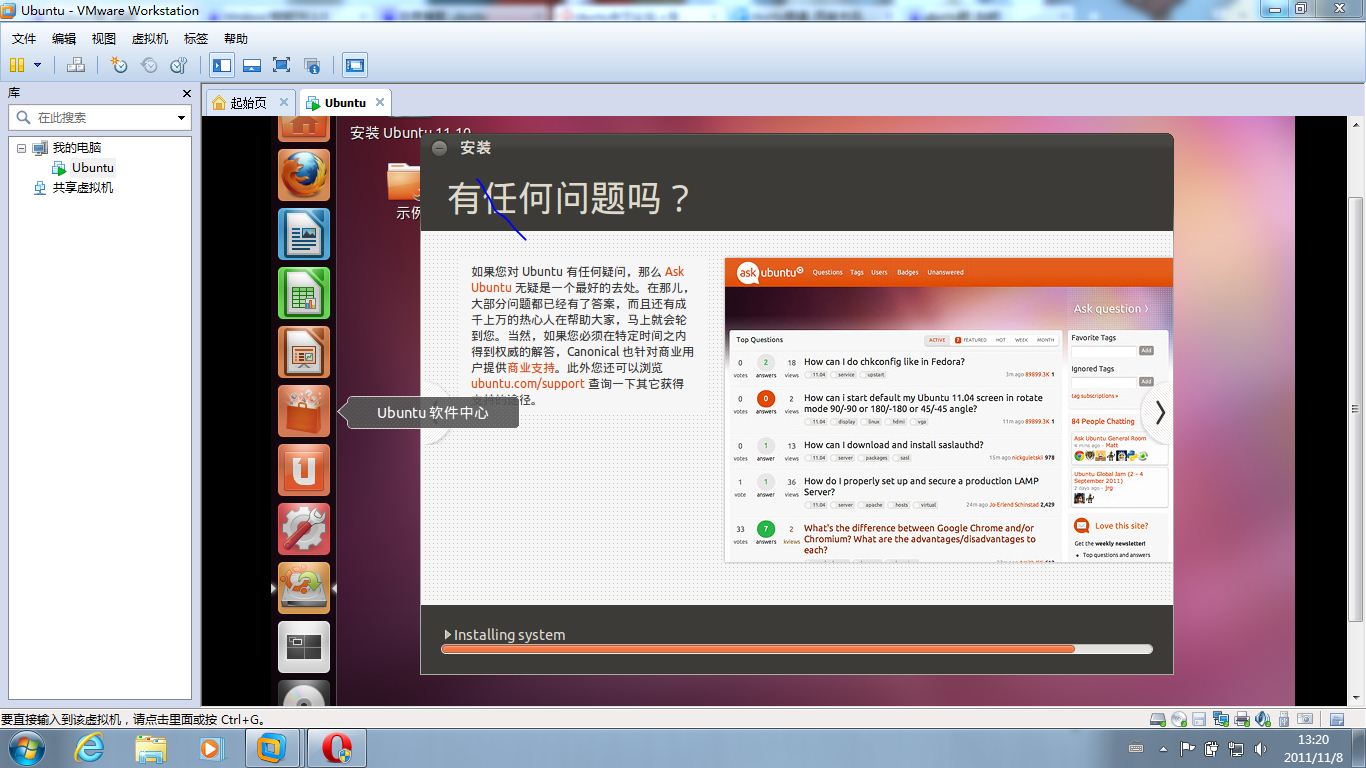This screenshot has width=1366, height=768.
Task: Click network adapter status icon
Action: 1220,719
